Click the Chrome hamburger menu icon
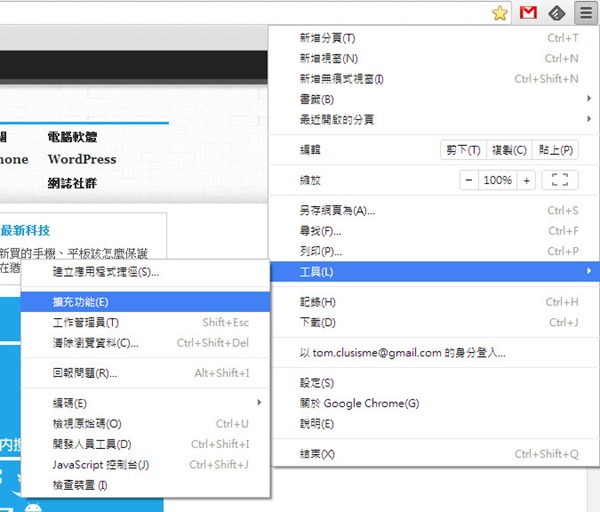Viewport: 600px width, 512px height. click(585, 12)
